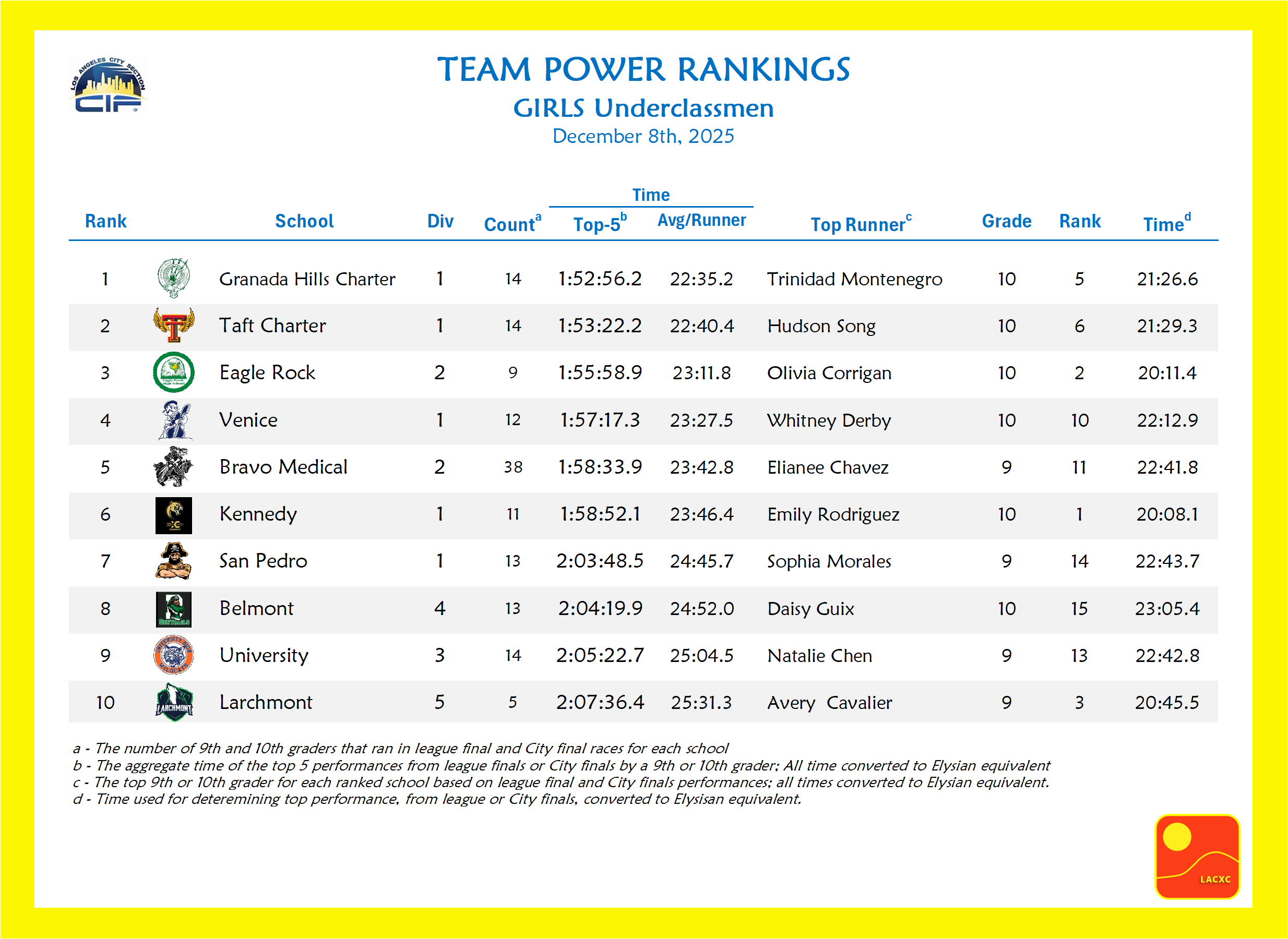Click the Team Power Rankings title
This screenshot has height=939, width=1288.
click(643, 70)
